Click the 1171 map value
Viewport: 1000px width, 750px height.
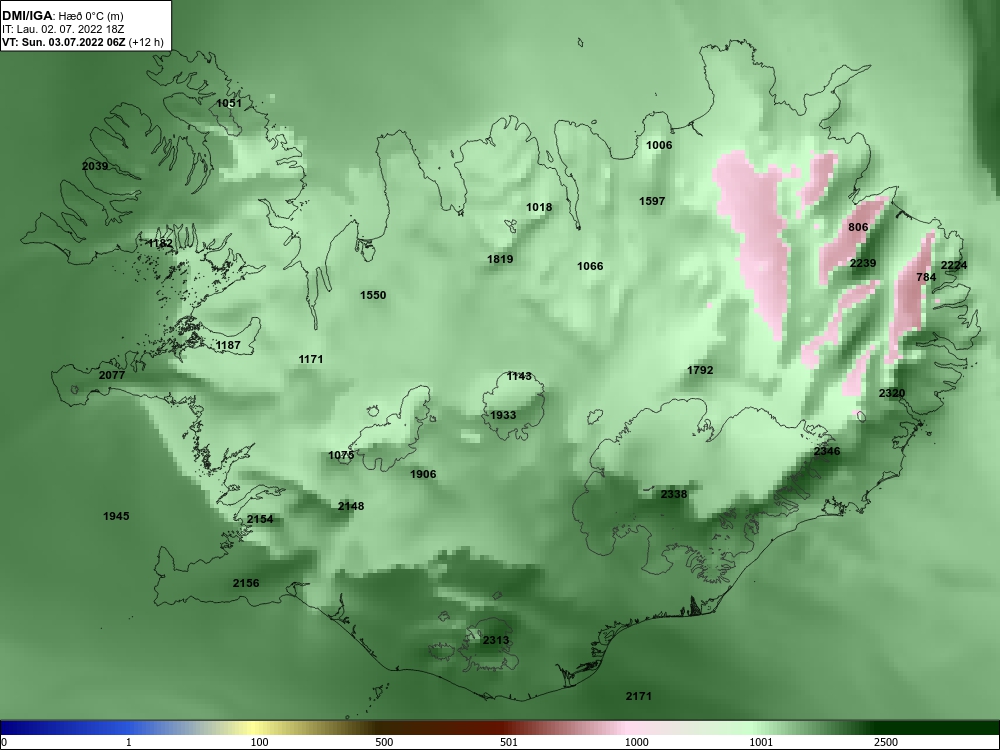311,360
